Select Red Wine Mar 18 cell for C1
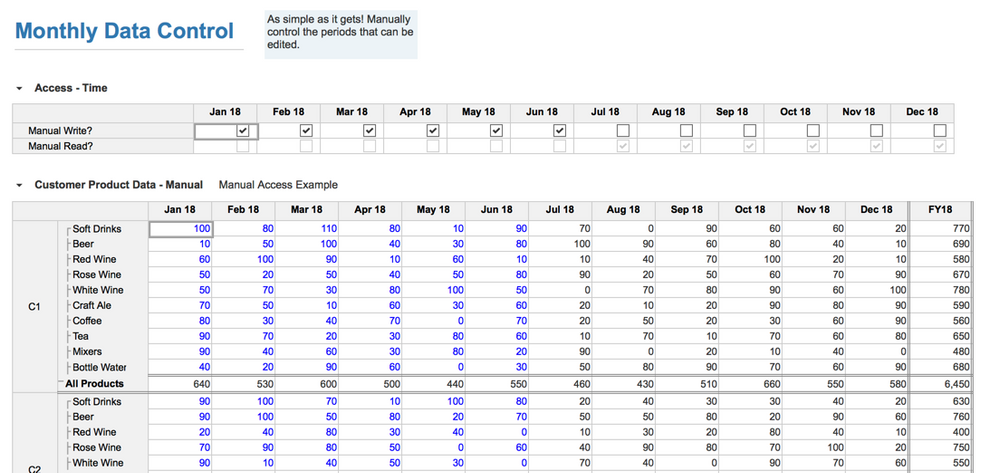 307,260
